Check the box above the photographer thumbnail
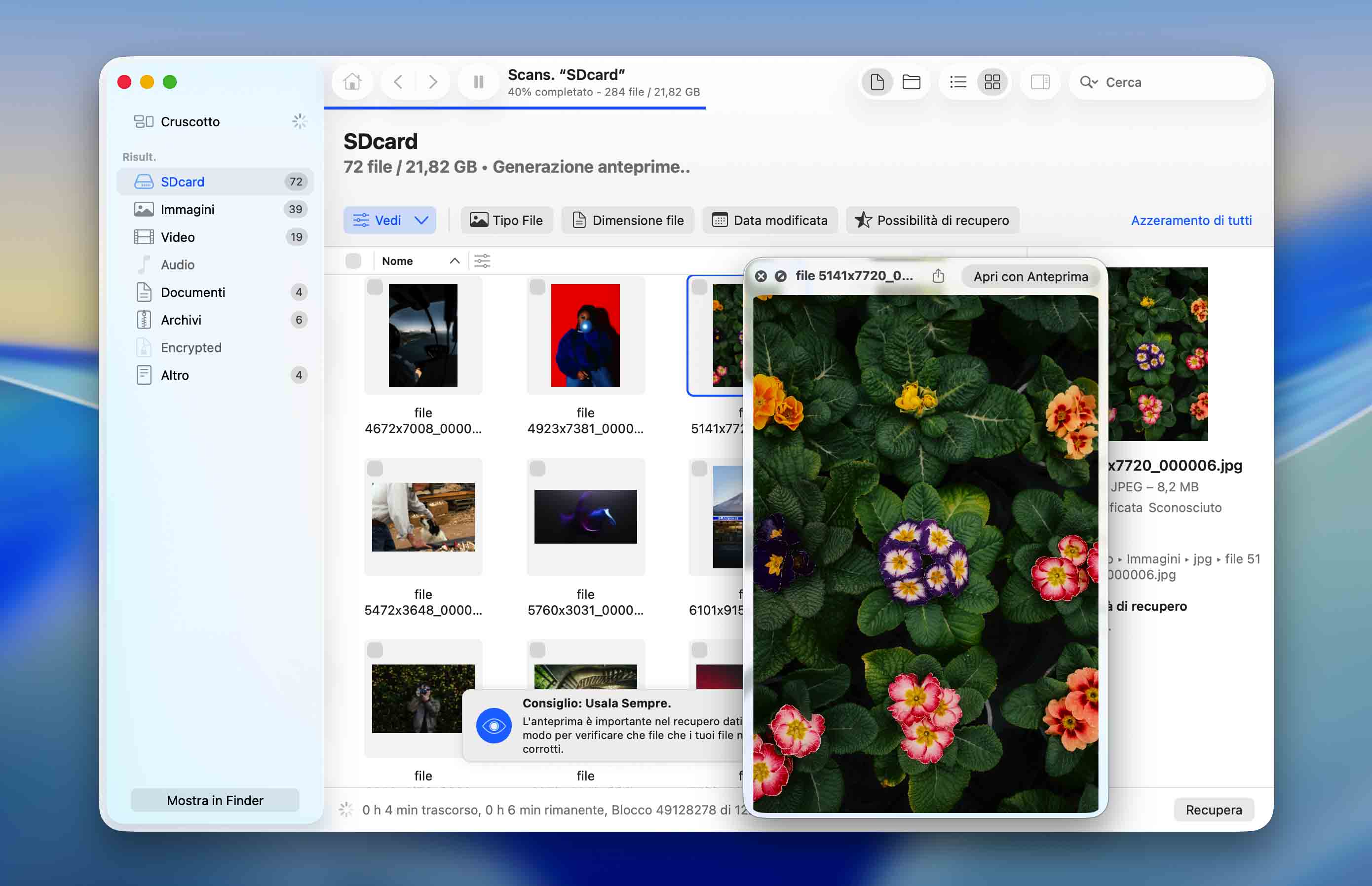Viewport: 1372px width, 886px height. [x=375, y=650]
